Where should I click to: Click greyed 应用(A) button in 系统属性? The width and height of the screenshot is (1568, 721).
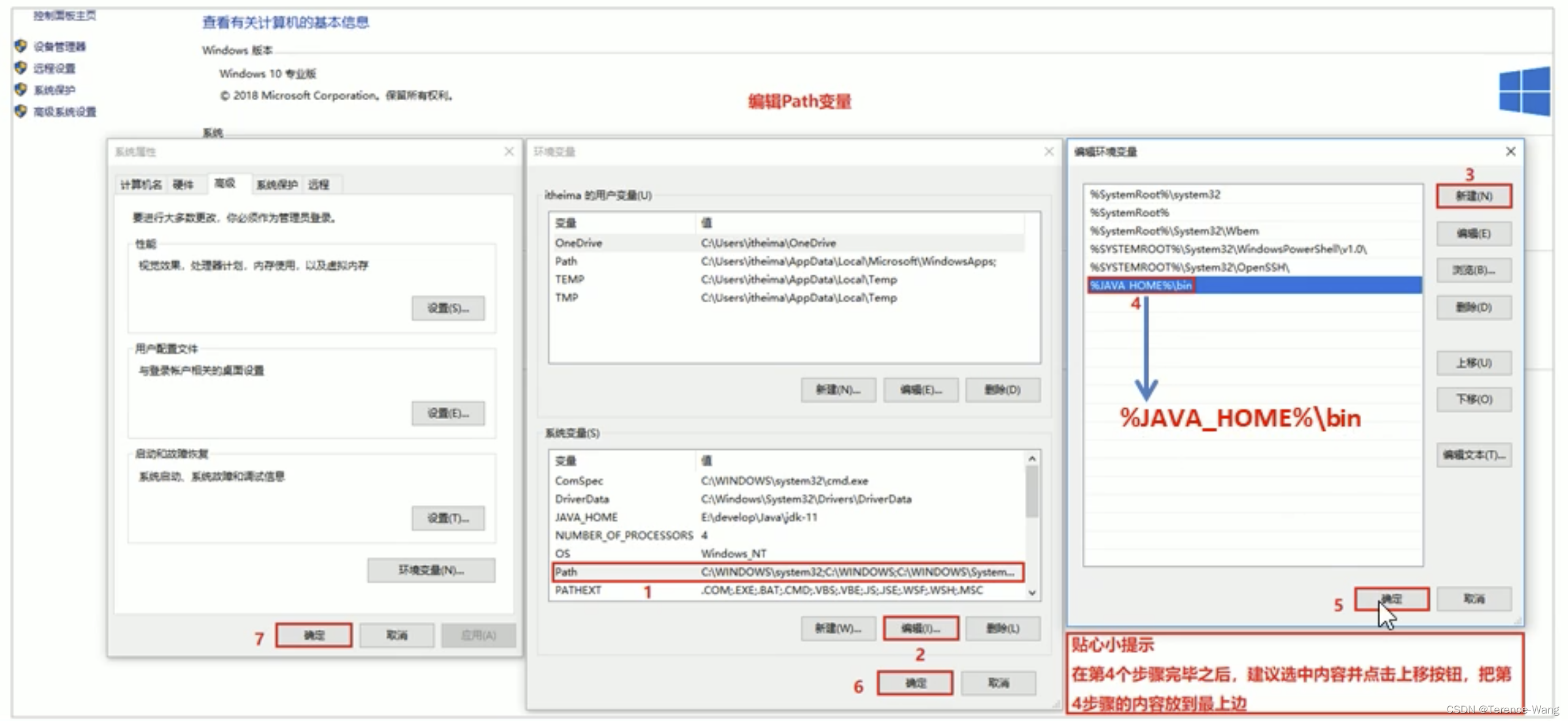pyautogui.click(x=479, y=635)
